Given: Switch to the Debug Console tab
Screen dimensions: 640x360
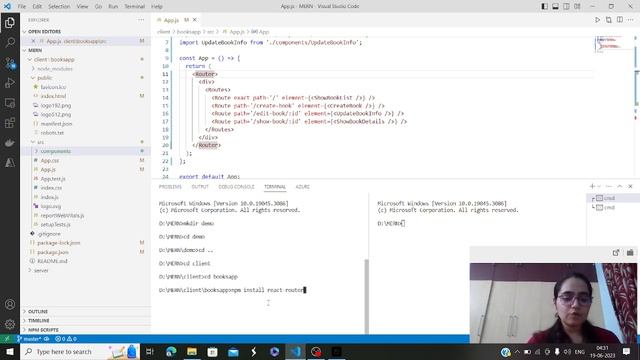Looking at the screenshot, I should pyautogui.click(x=236, y=187).
